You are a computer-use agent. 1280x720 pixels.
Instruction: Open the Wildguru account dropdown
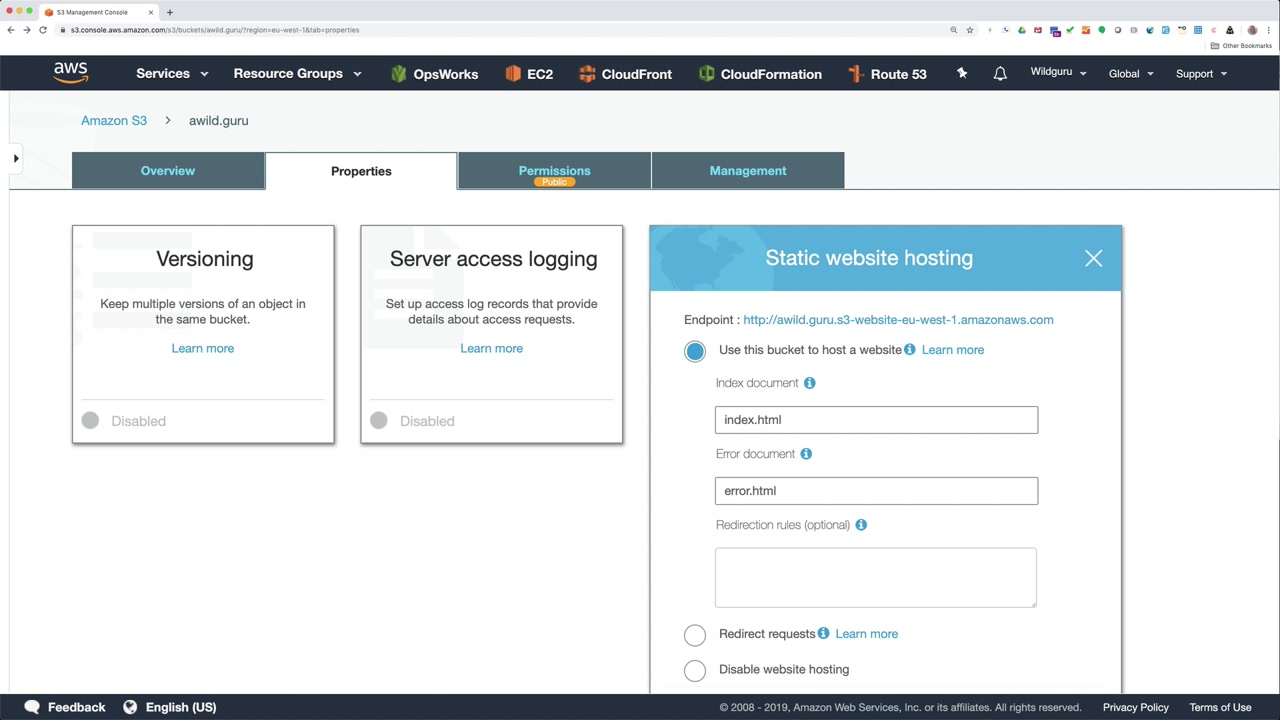click(x=1058, y=73)
